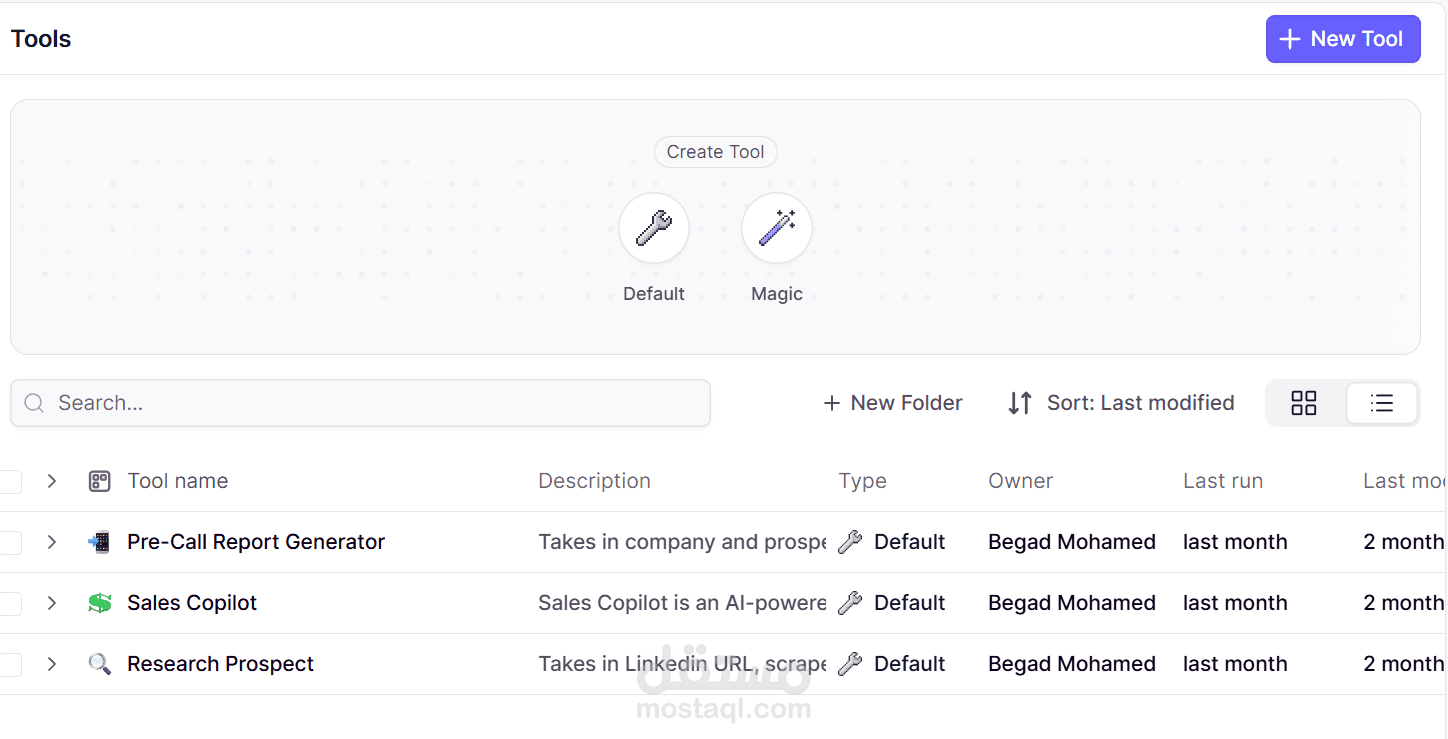Tick the select-all checkbox in header row
1448x739 pixels.
click(x=10, y=482)
